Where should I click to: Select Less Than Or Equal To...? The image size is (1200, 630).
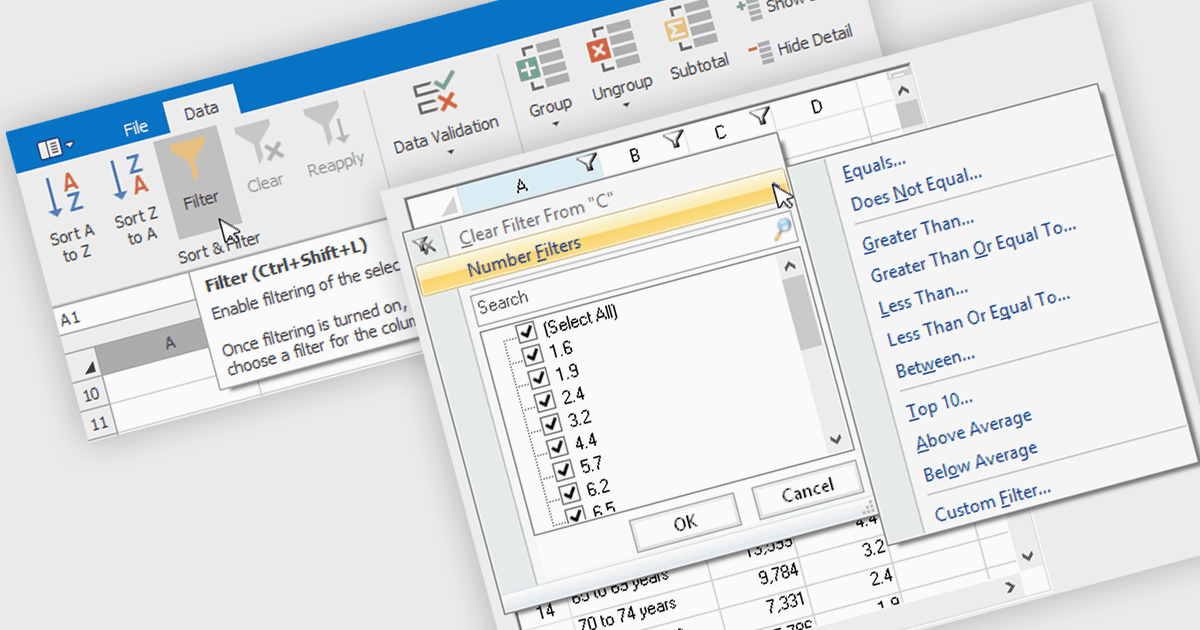click(x=978, y=317)
